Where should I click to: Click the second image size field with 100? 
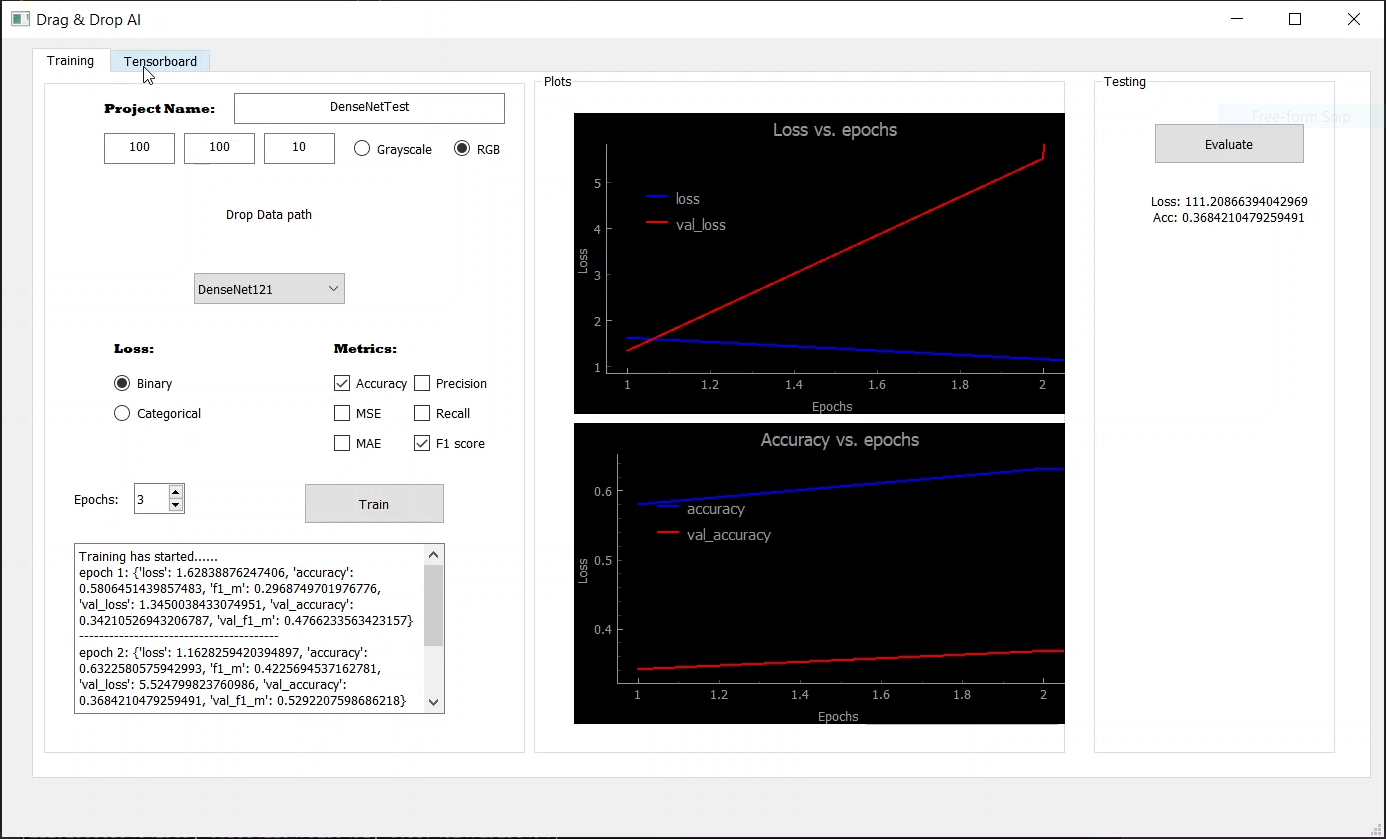click(x=219, y=148)
